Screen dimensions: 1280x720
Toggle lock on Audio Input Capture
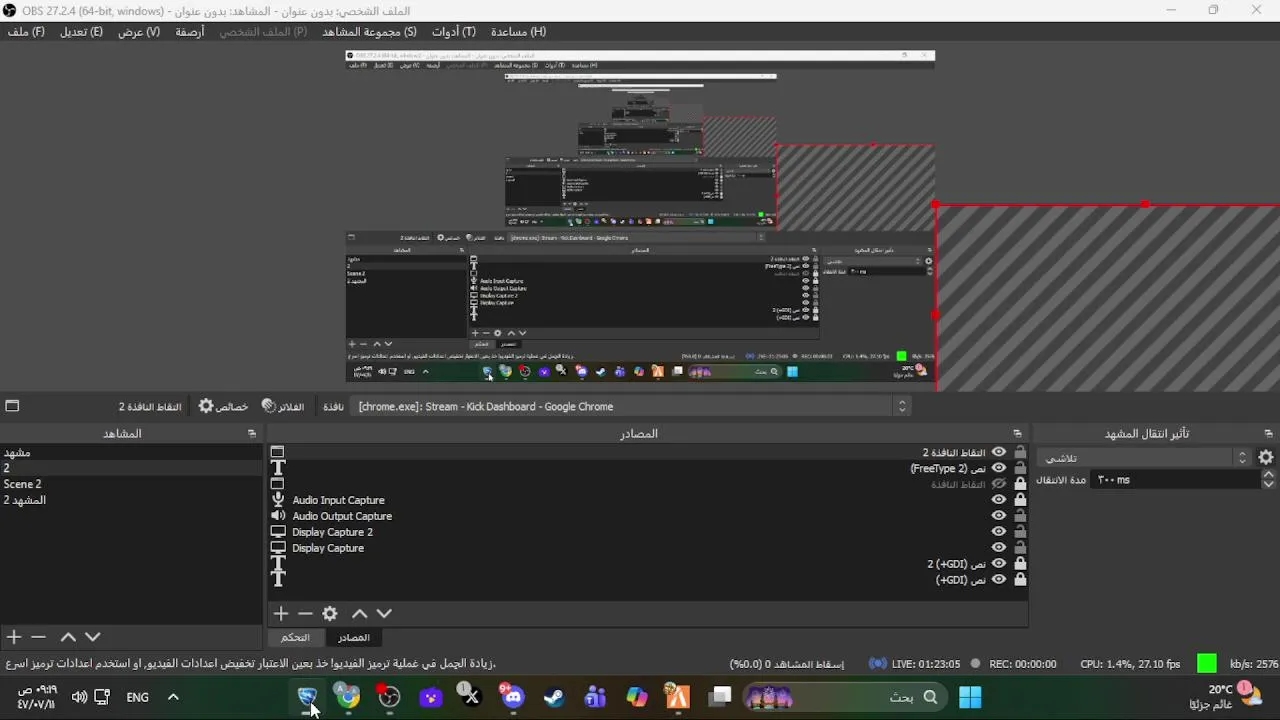[1020, 500]
